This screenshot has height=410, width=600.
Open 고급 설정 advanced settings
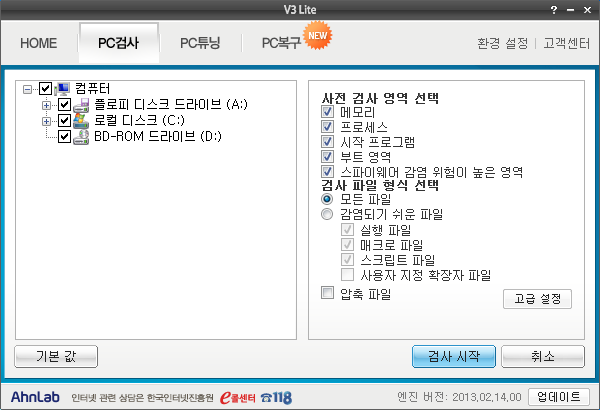point(537,299)
